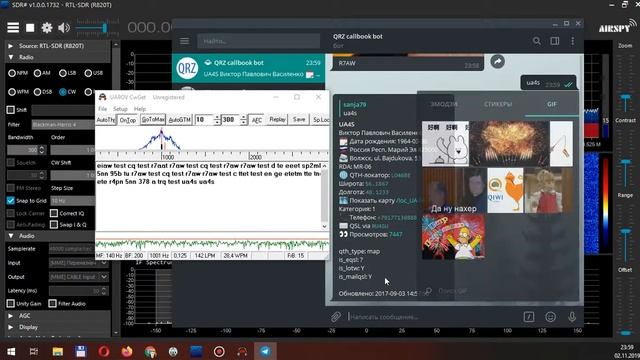Forward message via share arrow
This screenshot has width=640, height=360.
(x=498, y=62)
